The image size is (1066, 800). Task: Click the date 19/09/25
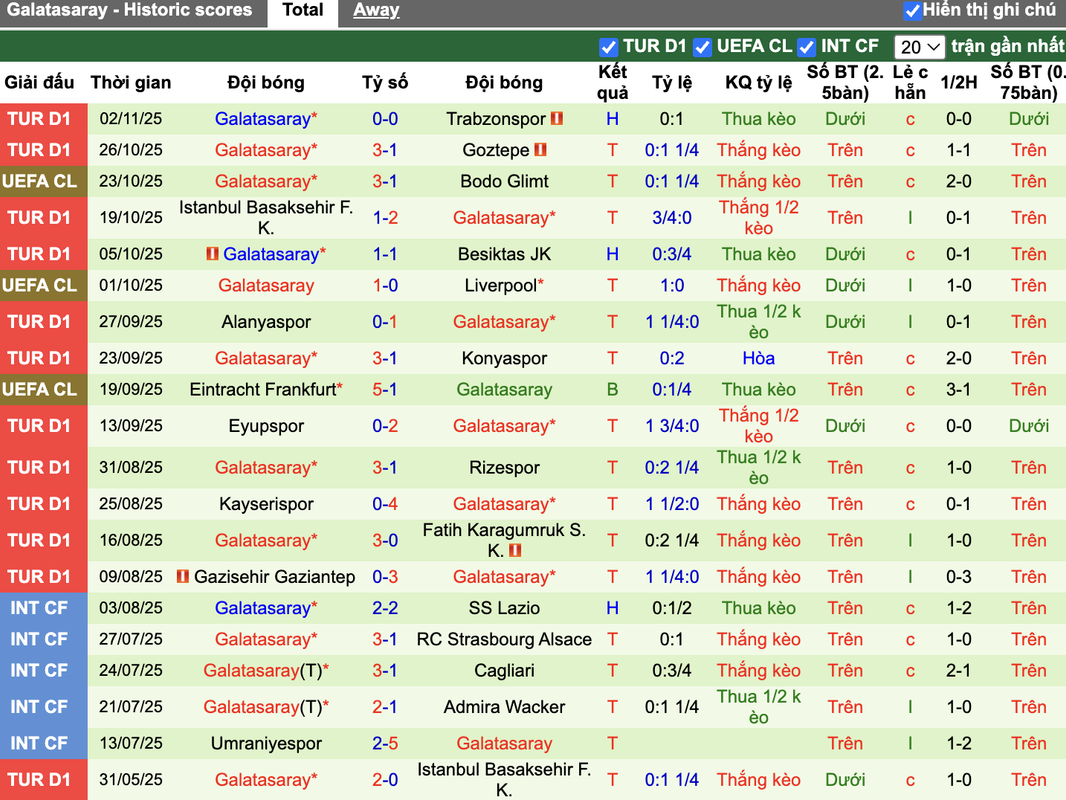(x=131, y=389)
